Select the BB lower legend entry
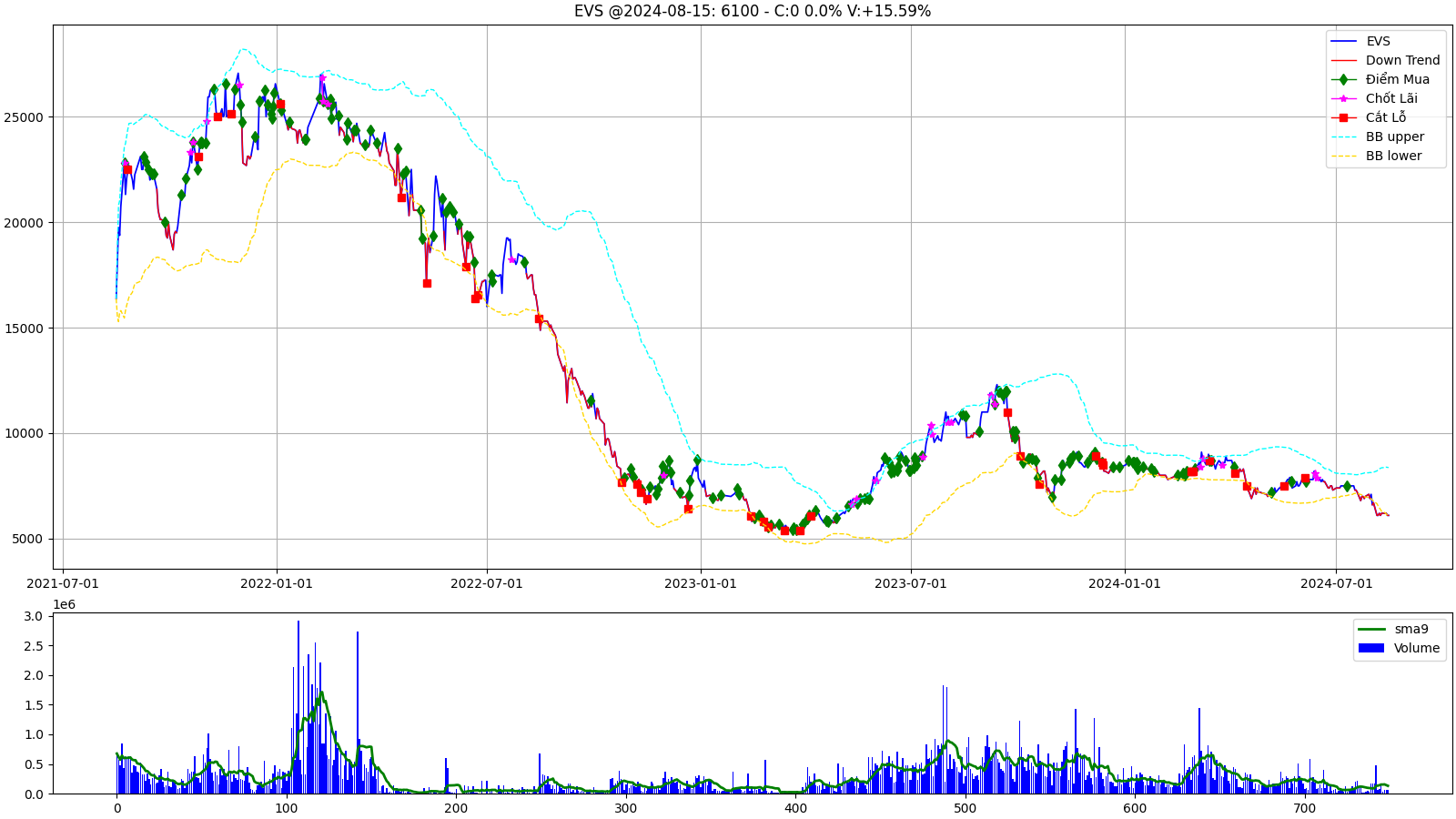Image resolution: width=1456 pixels, height=819 pixels. coord(1376,156)
